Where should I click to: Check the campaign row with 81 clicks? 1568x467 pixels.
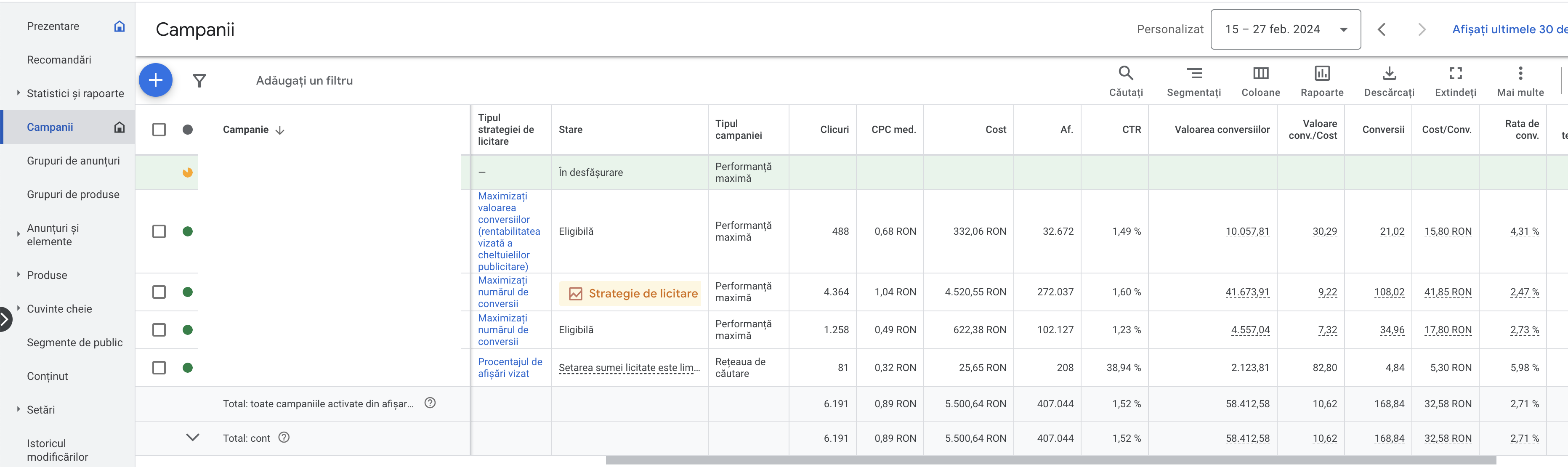[x=159, y=367]
